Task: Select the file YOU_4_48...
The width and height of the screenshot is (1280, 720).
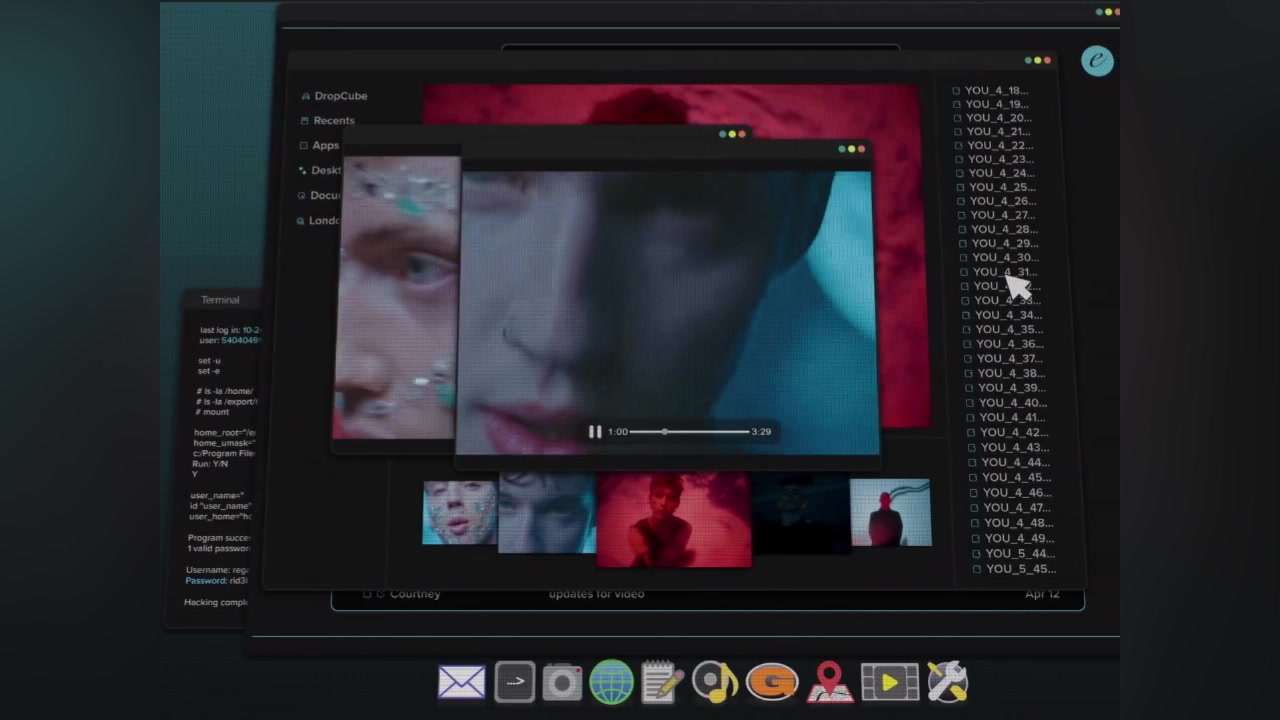Action: coord(1018,522)
